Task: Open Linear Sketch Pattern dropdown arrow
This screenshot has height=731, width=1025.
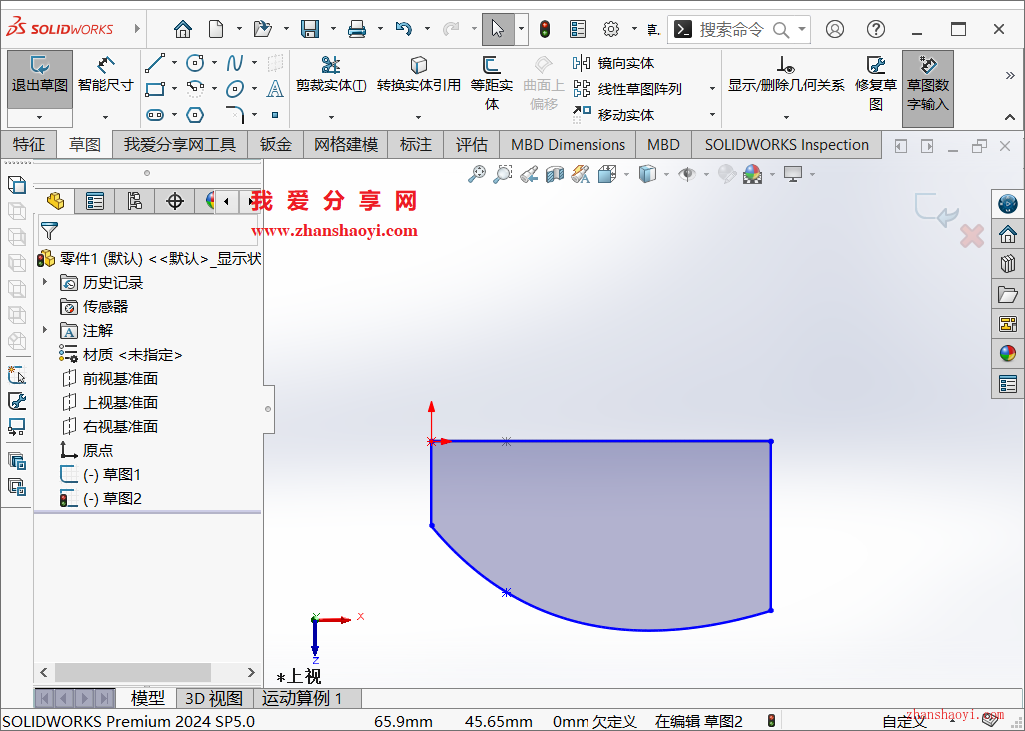Action: [713, 88]
